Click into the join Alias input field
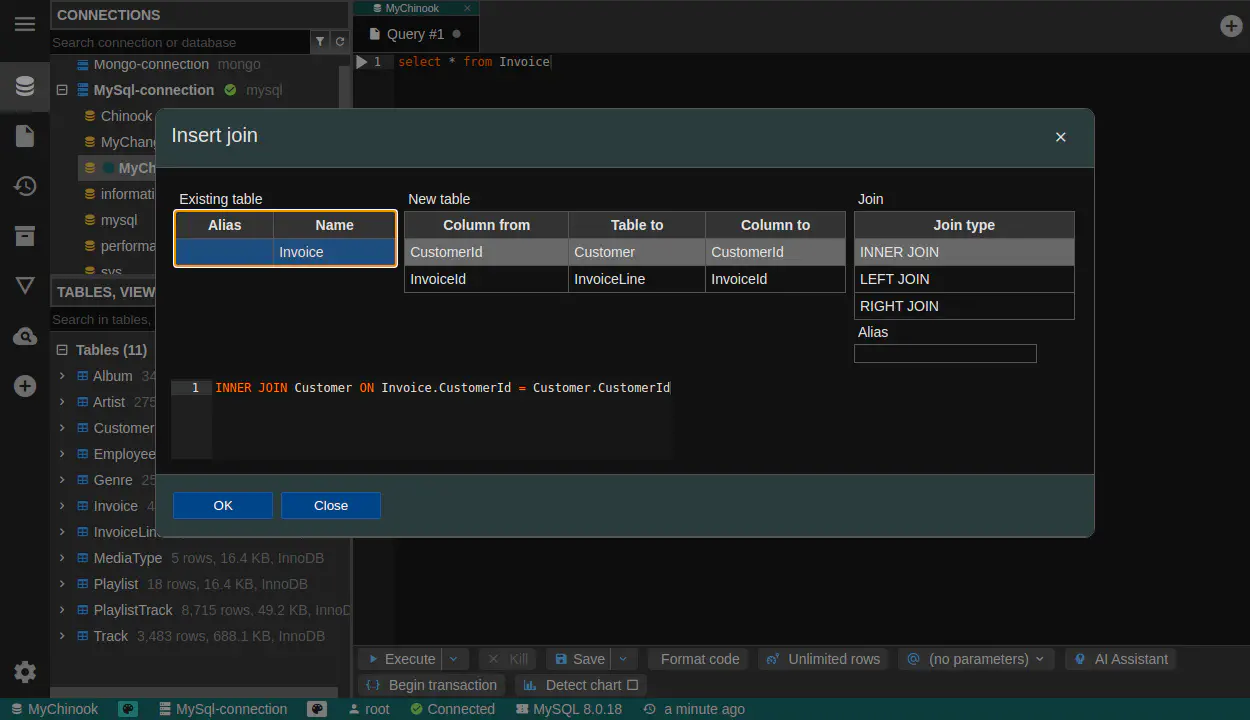This screenshot has width=1250, height=720. click(x=944, y=353)
